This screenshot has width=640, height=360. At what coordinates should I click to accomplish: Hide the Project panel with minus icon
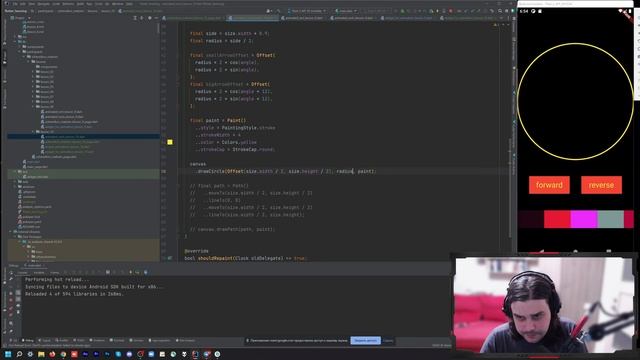(156, 18)
